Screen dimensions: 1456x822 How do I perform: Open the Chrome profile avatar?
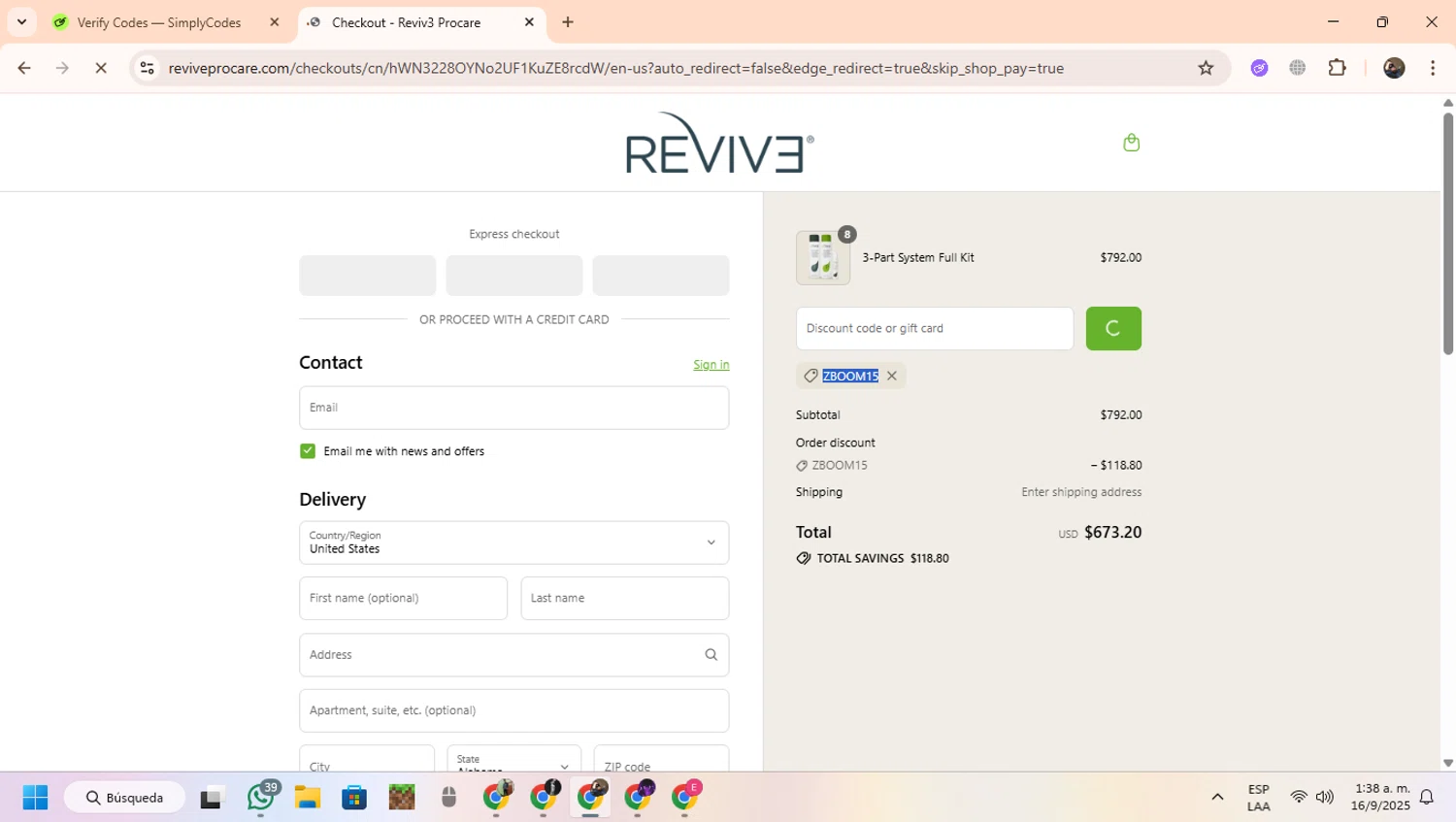coord(1394,68)
